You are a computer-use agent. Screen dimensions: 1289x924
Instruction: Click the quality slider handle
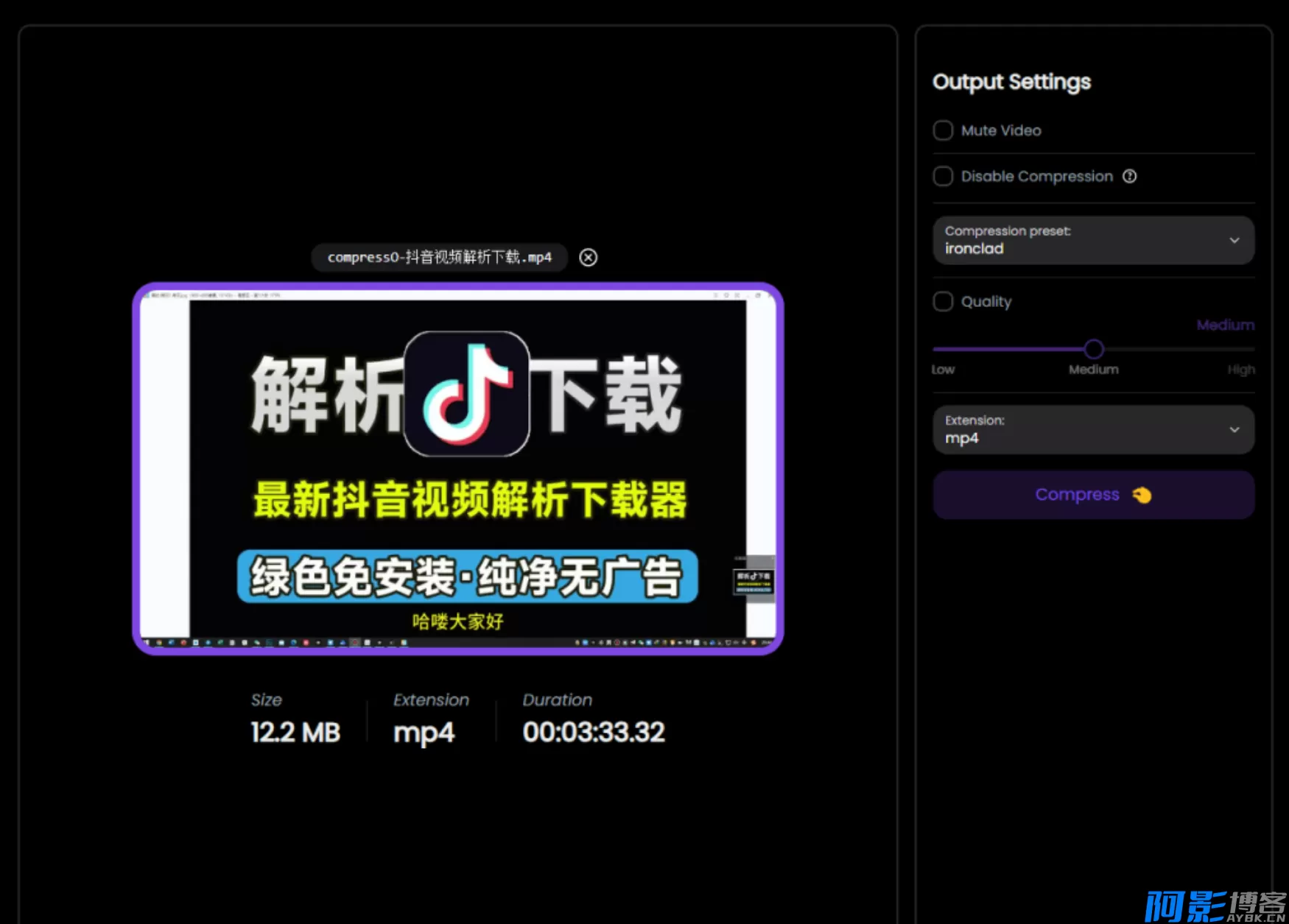[1094, 349]
